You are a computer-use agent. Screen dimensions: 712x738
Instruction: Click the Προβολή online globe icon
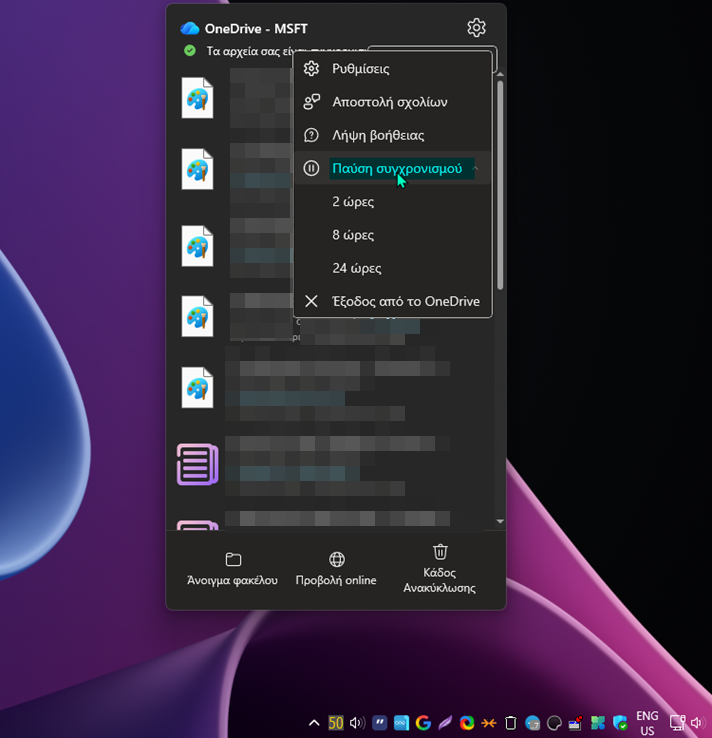pyautogui.click(x=337, y=560)
